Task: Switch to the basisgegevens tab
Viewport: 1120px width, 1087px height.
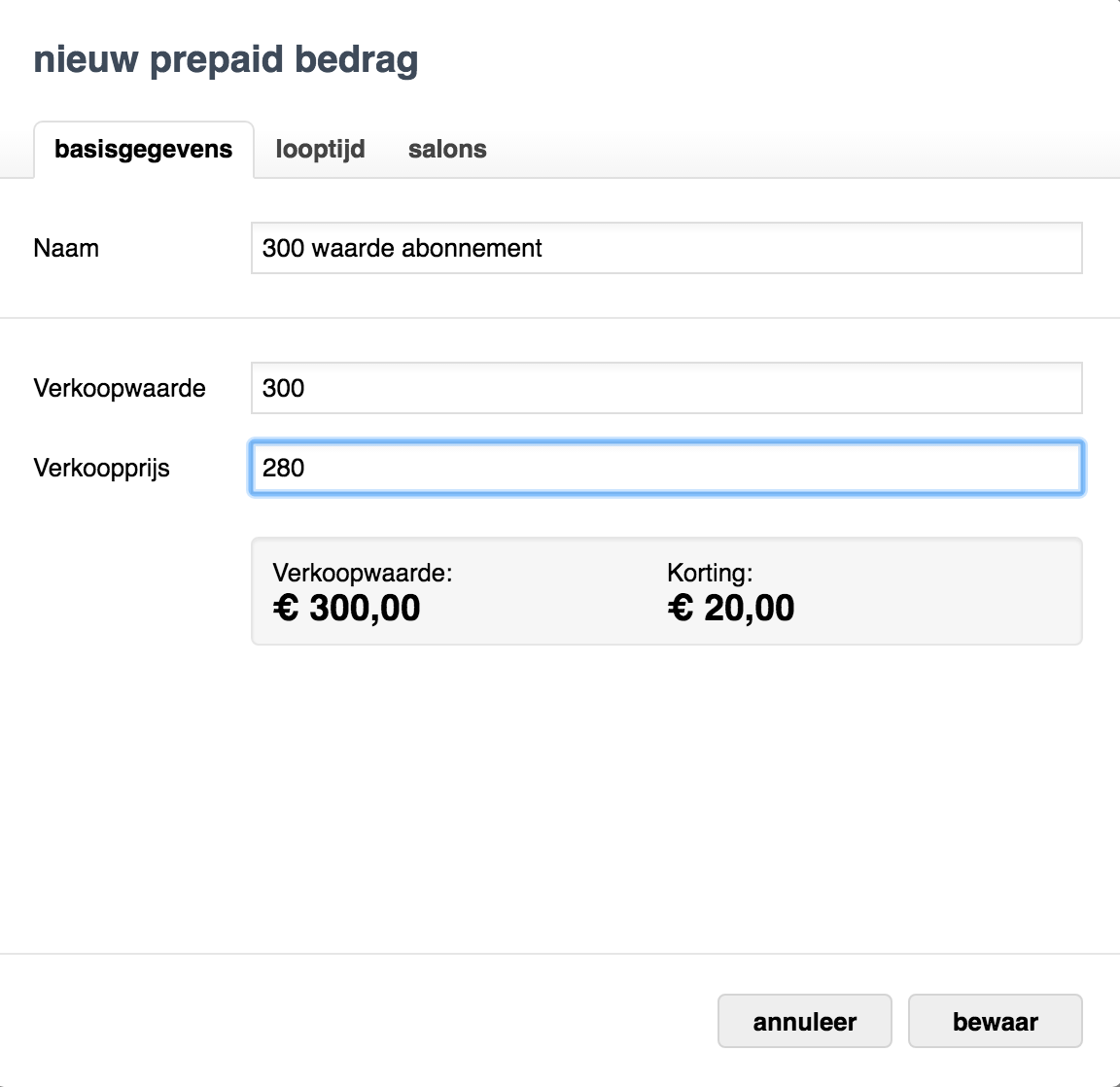Action: (x=144, y=150)
